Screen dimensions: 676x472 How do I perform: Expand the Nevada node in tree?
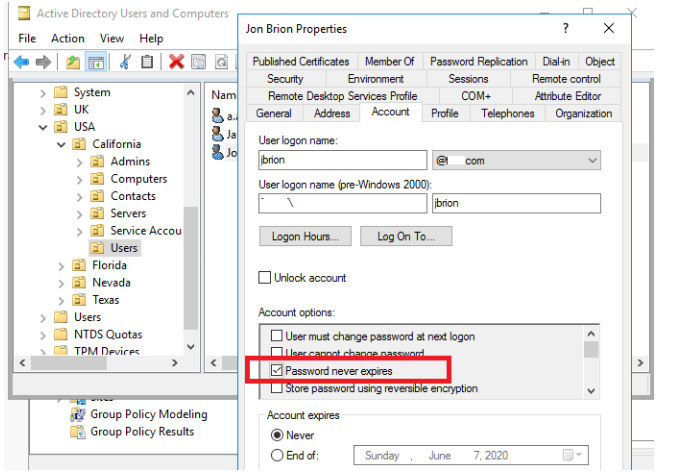point(61,284)
